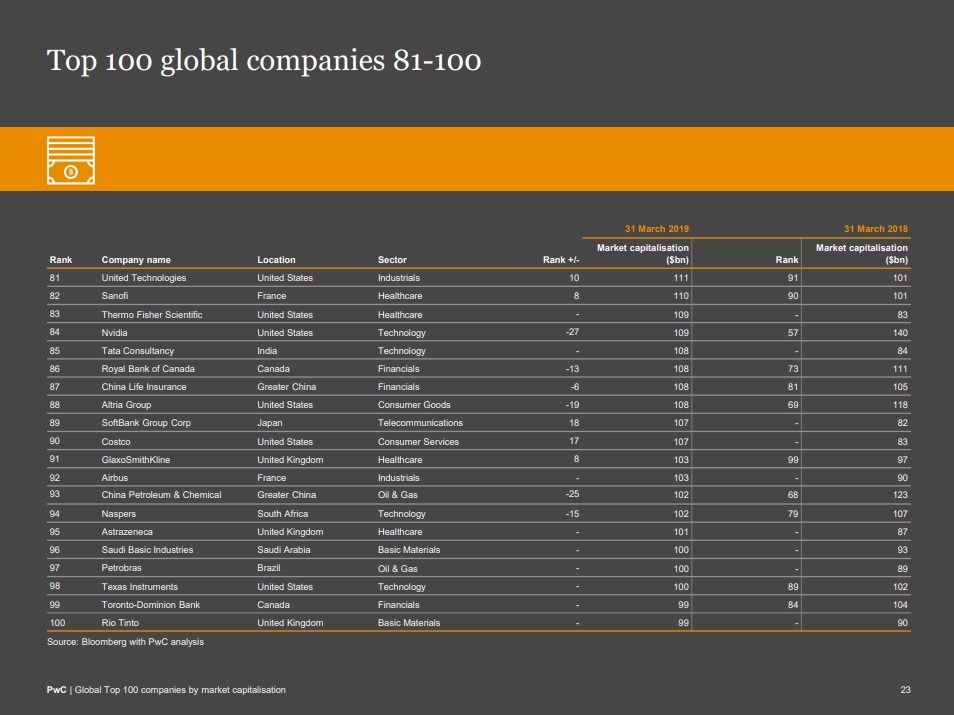Viewport: 954px width, 715px height.
Task: Click the banknote money icon in orange banner
Action: 71,160
